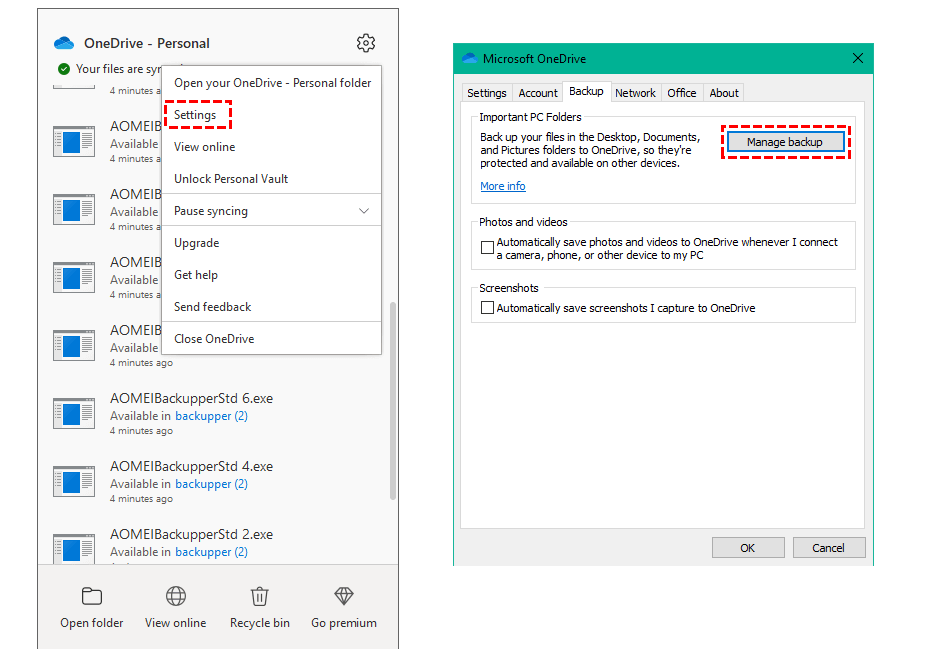Expand the Pause syncing chevron
The width and height of the screenshot is (933, 662).
pos(364,211)
